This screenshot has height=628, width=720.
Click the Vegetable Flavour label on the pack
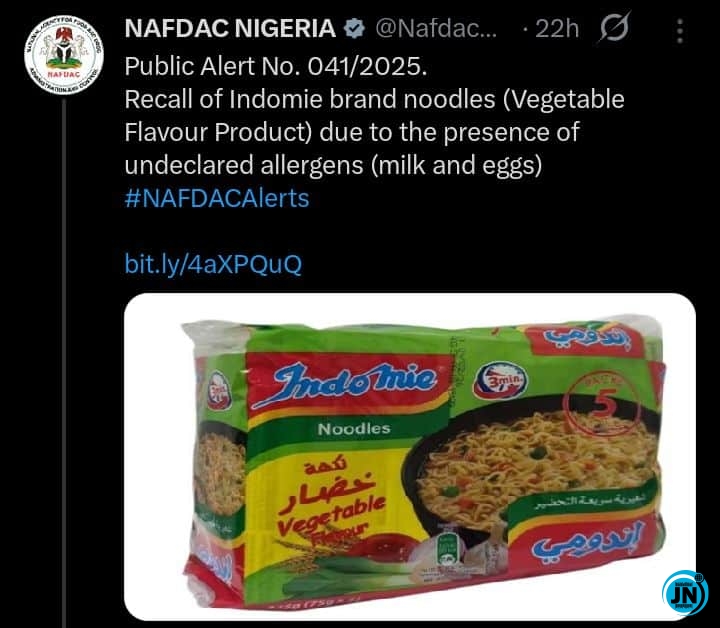click(319, 510)
